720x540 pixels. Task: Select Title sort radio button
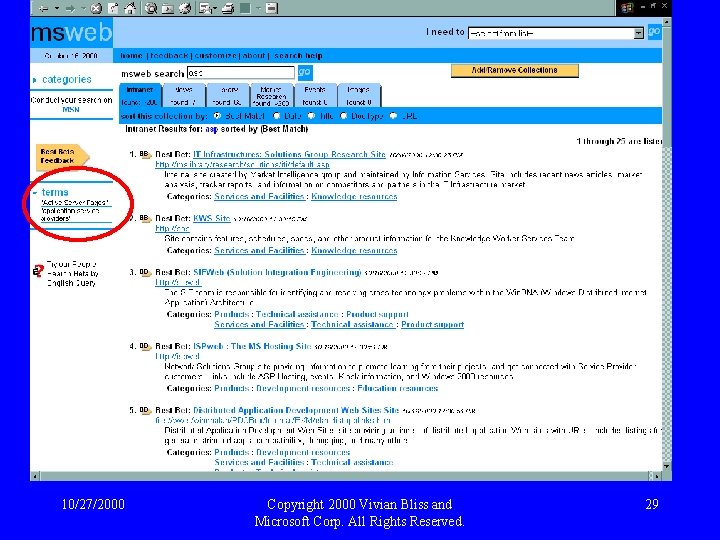[312, 116]
